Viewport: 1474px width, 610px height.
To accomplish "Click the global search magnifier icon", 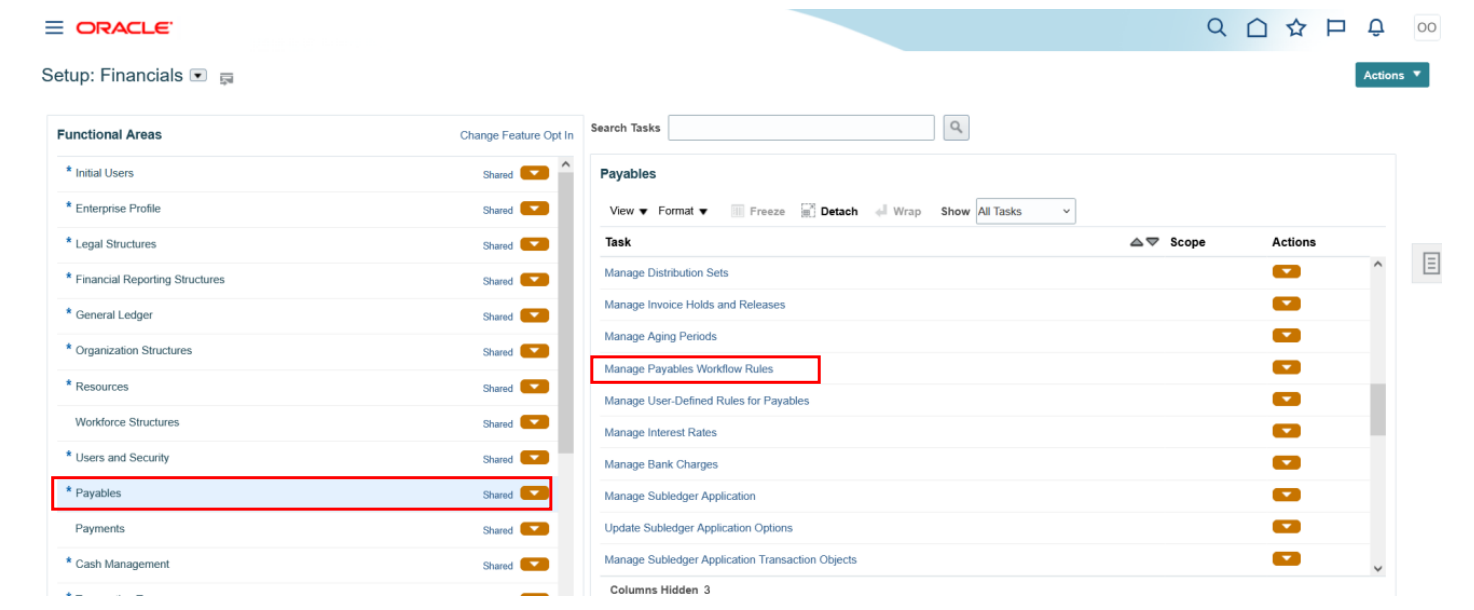I will tap(1216, 27).
